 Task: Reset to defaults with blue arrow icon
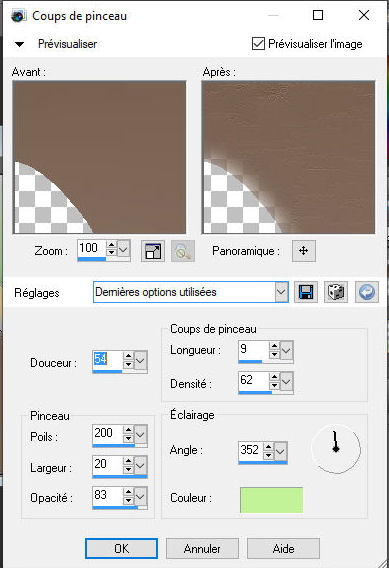coord(367,292)
